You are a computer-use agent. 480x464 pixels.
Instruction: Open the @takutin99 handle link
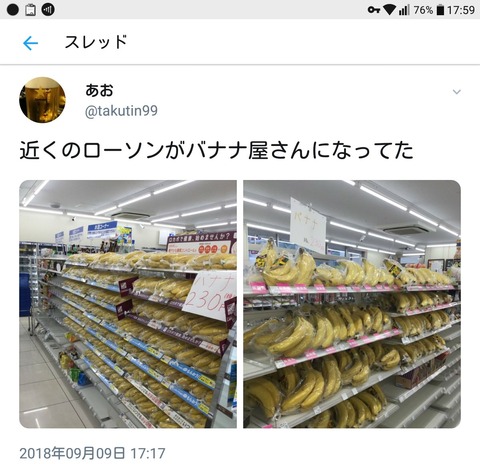(x=121, y=111)
